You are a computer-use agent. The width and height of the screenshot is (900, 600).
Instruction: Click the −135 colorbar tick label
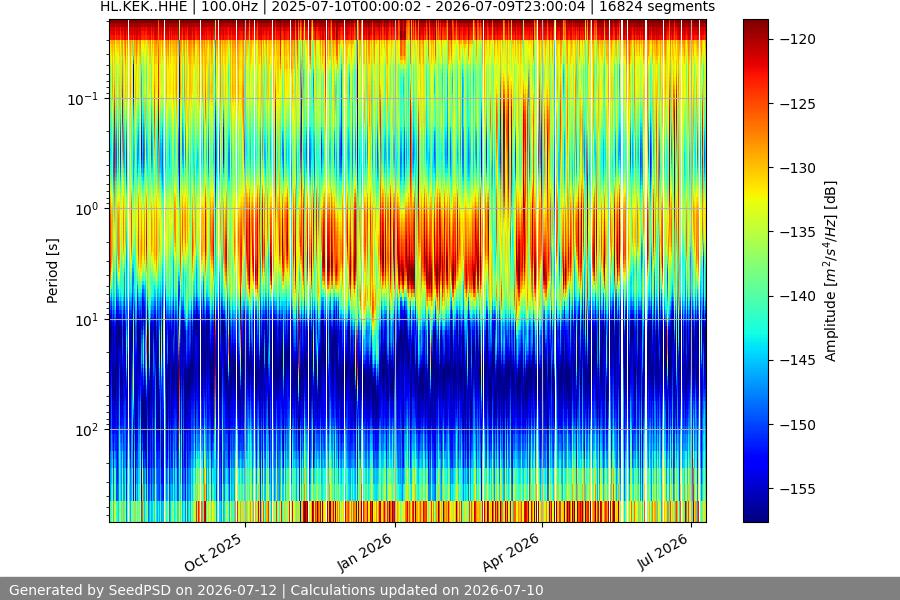pyautogui.click(x=798, y=232)
